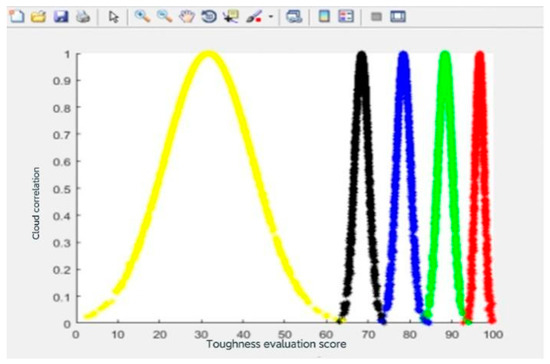Toggle the Pan hand tool
This screenshot has width=550, height=364.
(x=187, y=16)
